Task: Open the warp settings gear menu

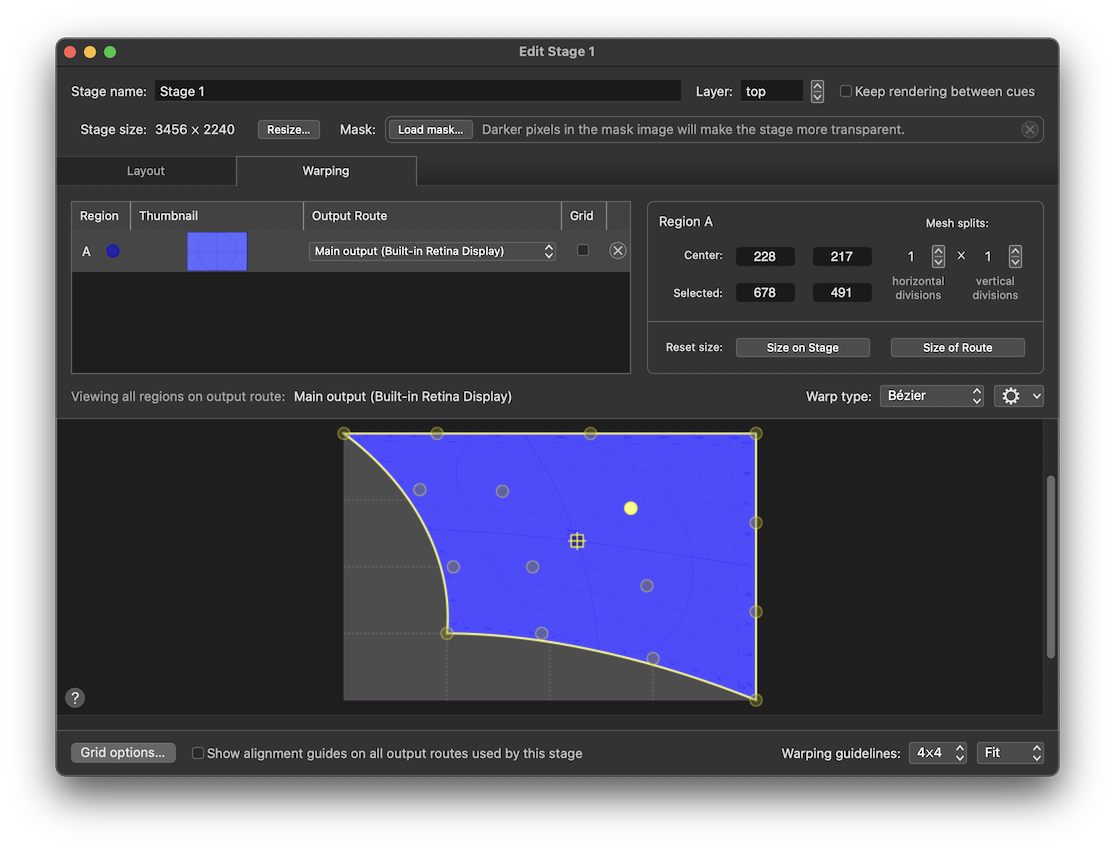Action: (1018, 396)
